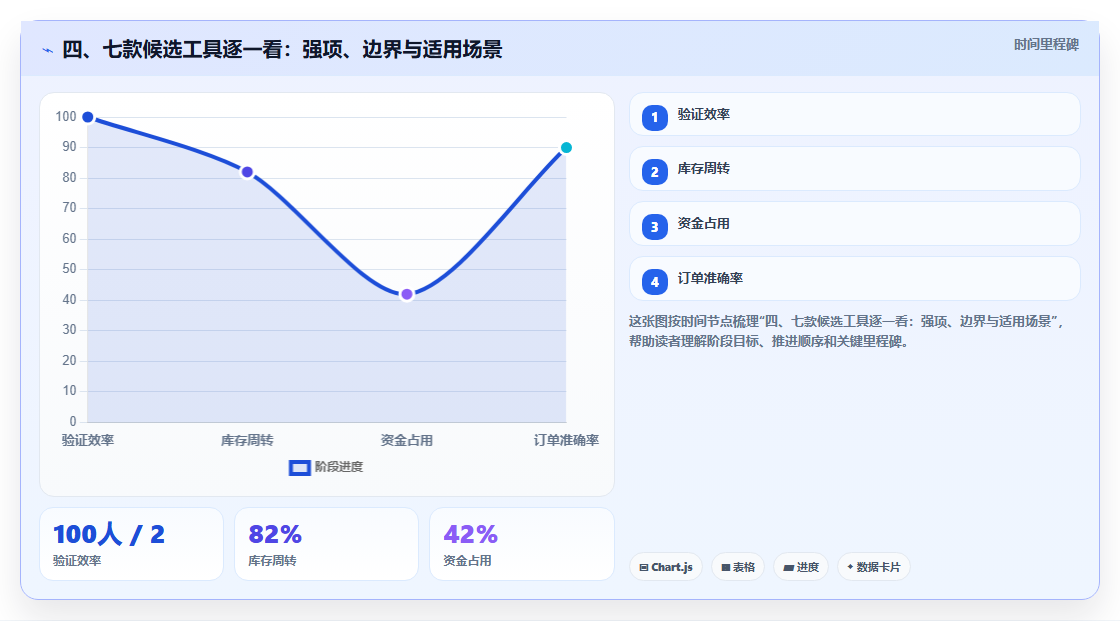The width and height of the screenshot is (1120, 621).
Task: Click the 100人 / 2 stat card
Action: [x=131, y=545]
